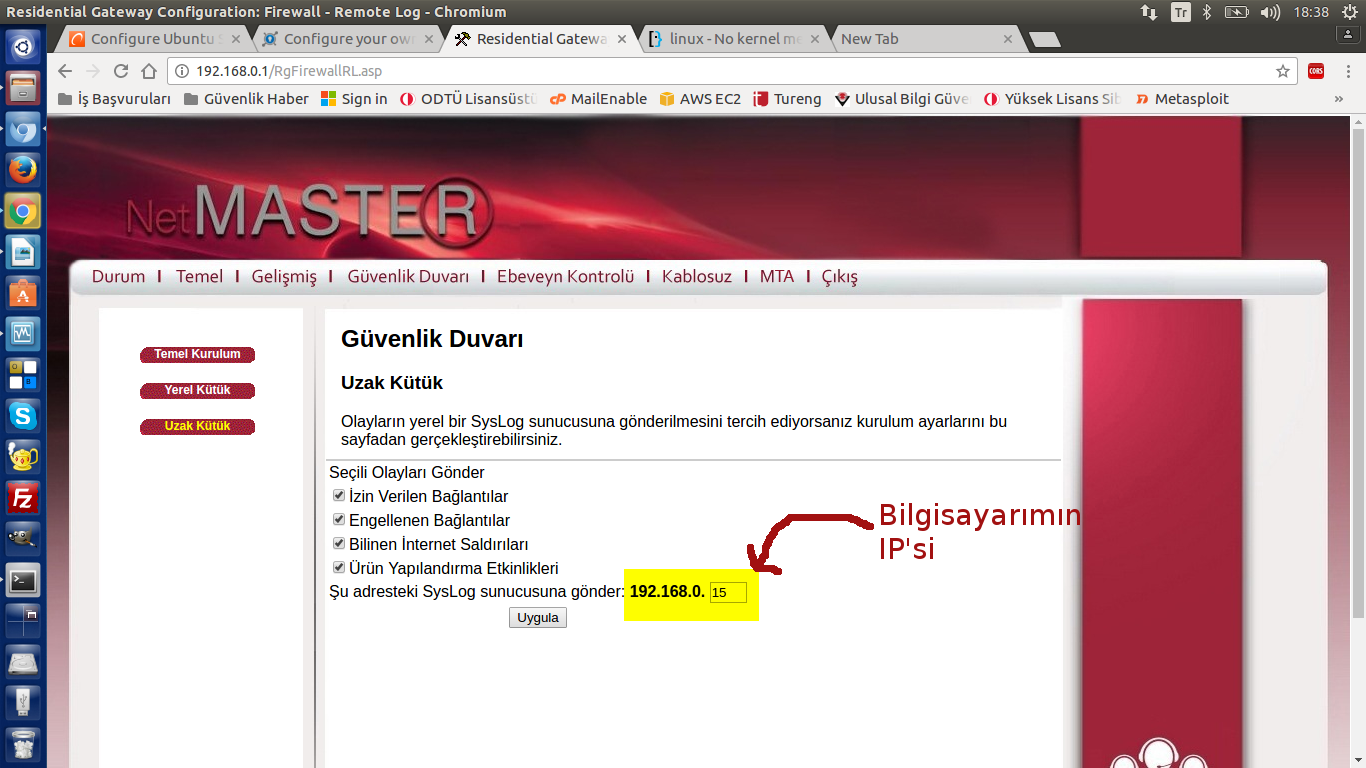The width and height of the screenshot is (1366, 768).
Task: Click the address bar URL
Action: click(x=289, y=71)
